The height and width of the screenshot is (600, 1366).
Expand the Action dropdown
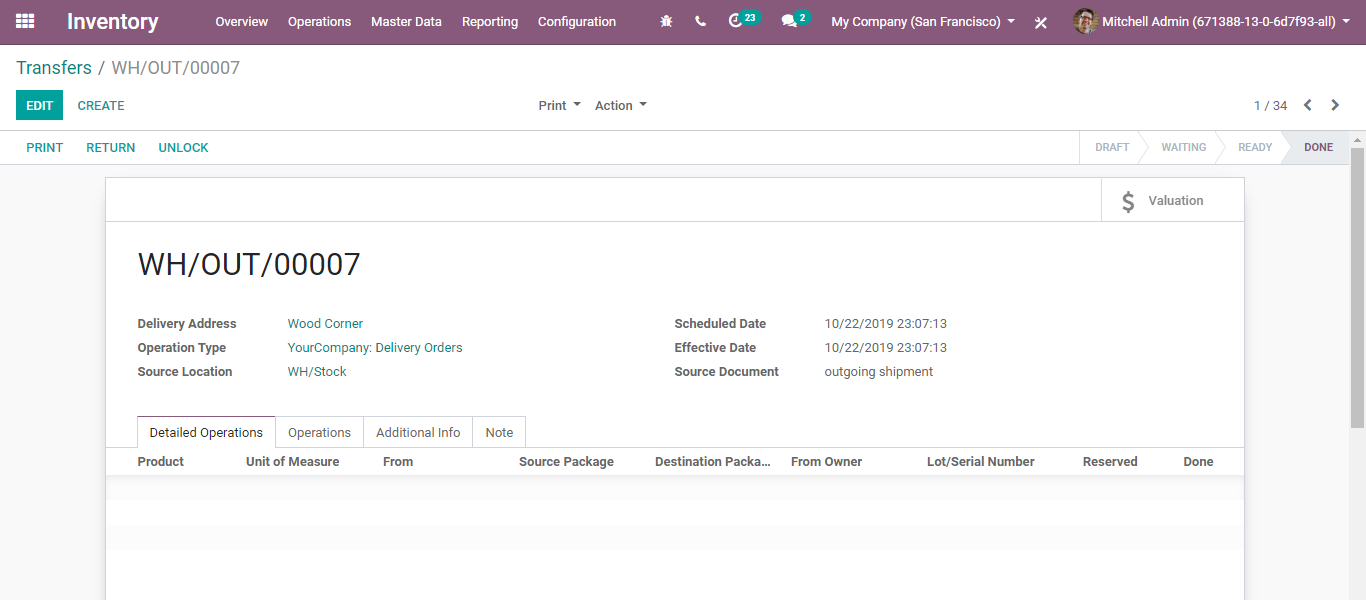(621, 105)
